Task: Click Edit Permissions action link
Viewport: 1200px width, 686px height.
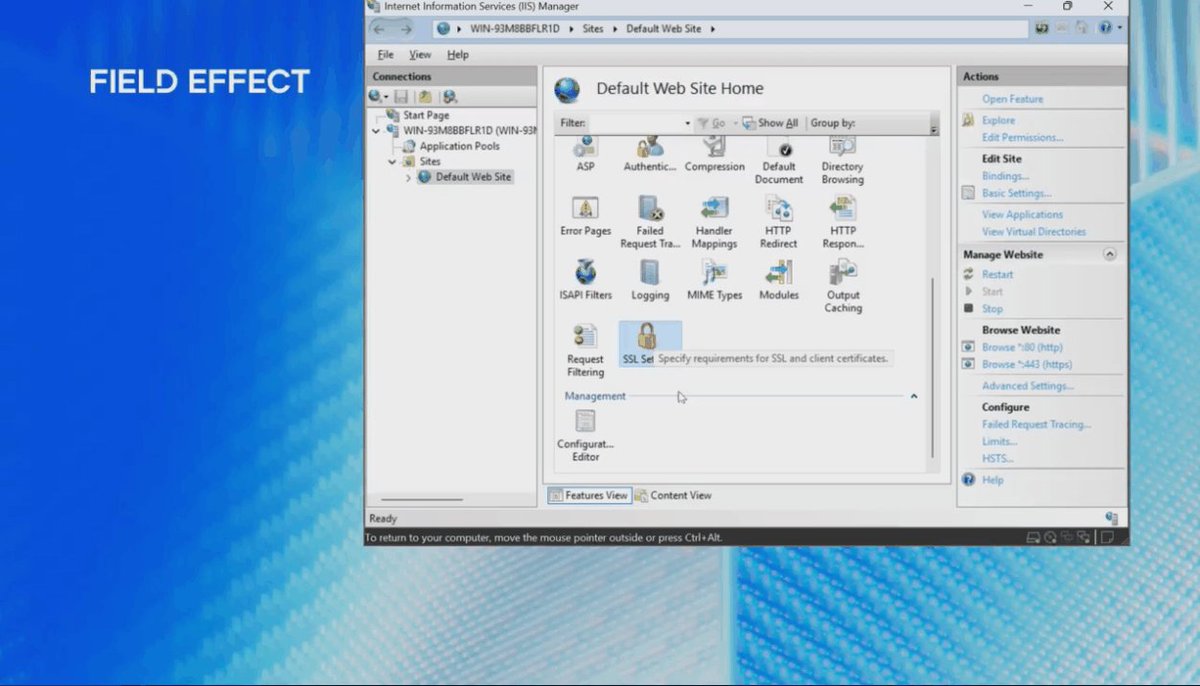Action: [1022, 137]
